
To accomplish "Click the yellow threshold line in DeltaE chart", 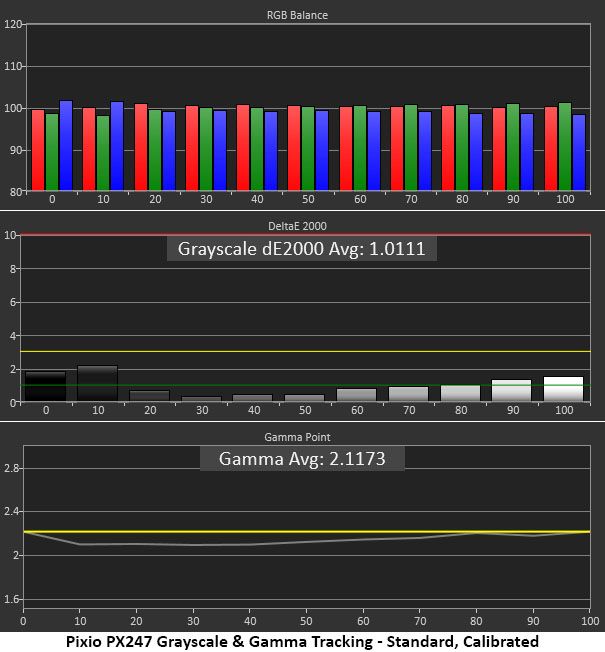I will click(305, 351).
